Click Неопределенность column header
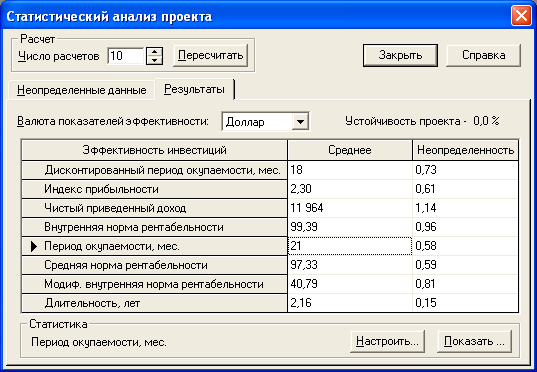 pos(465,150)
